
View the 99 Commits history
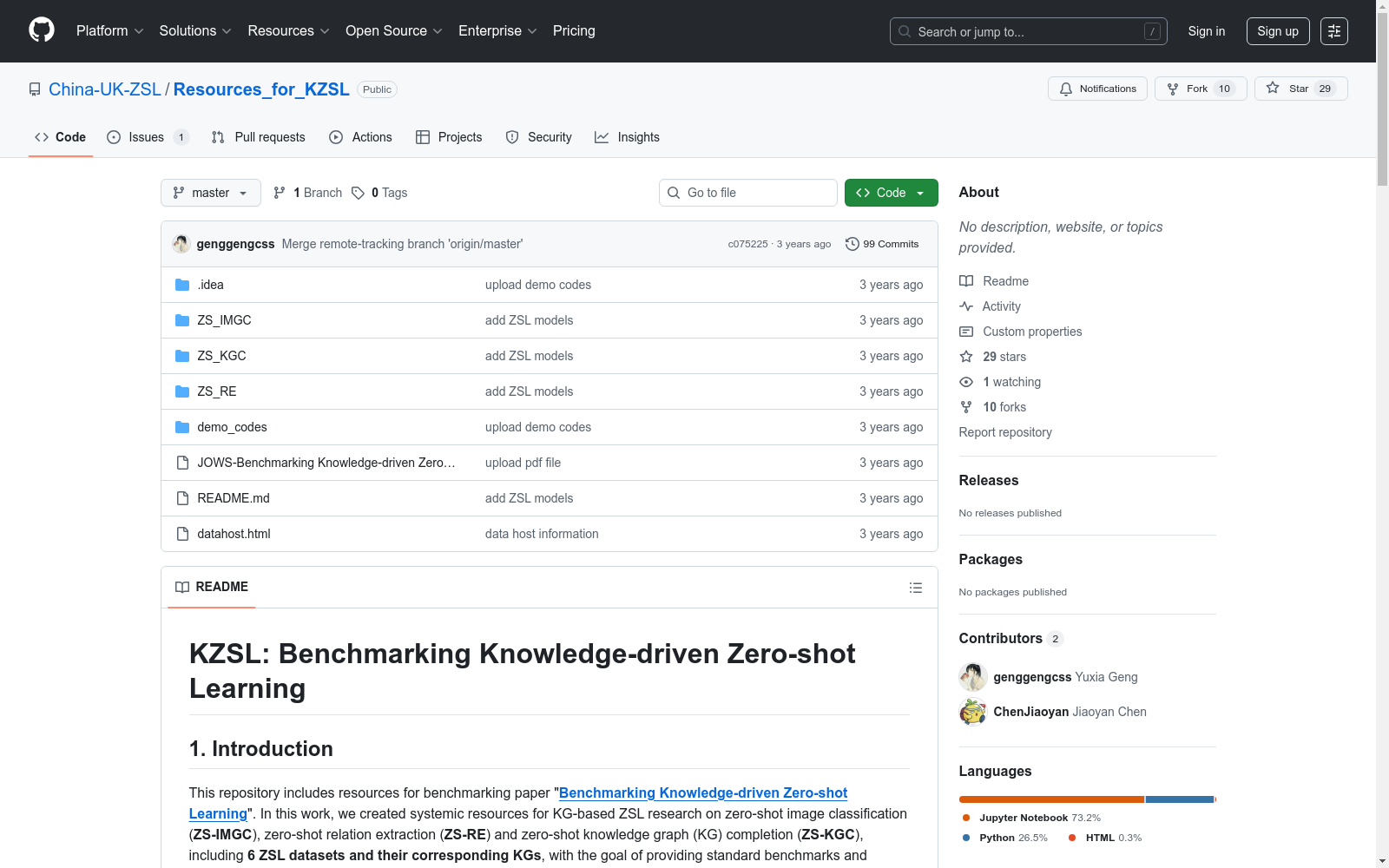tap(882, 244)
